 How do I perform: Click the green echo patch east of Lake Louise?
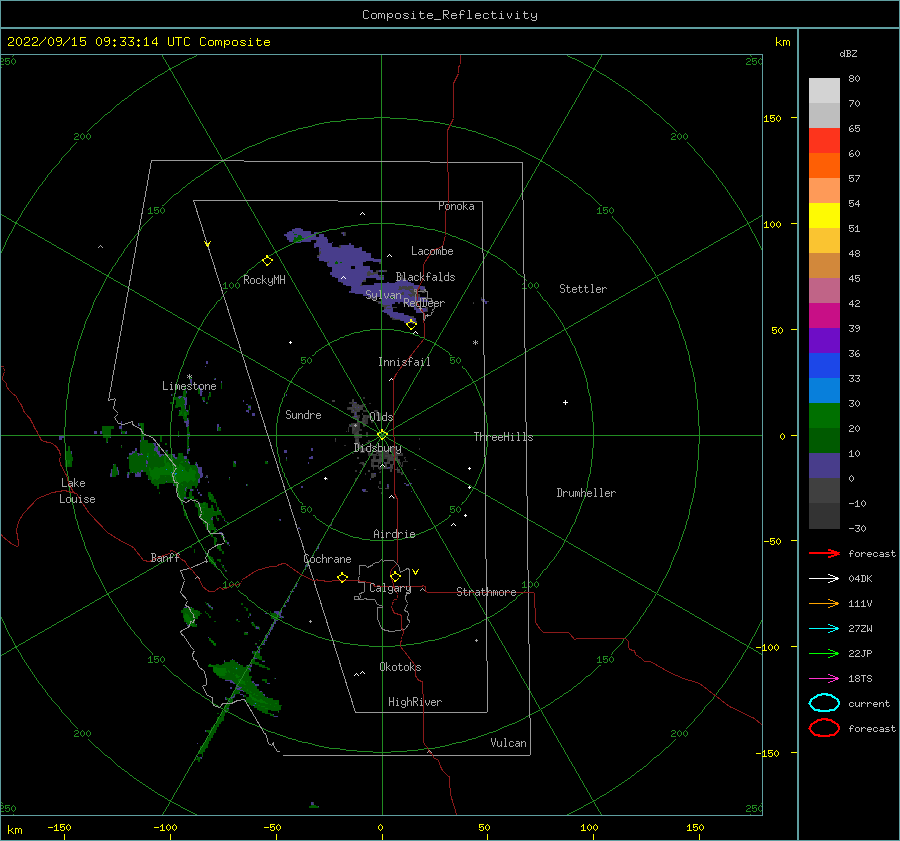click(x=164, y=466)
